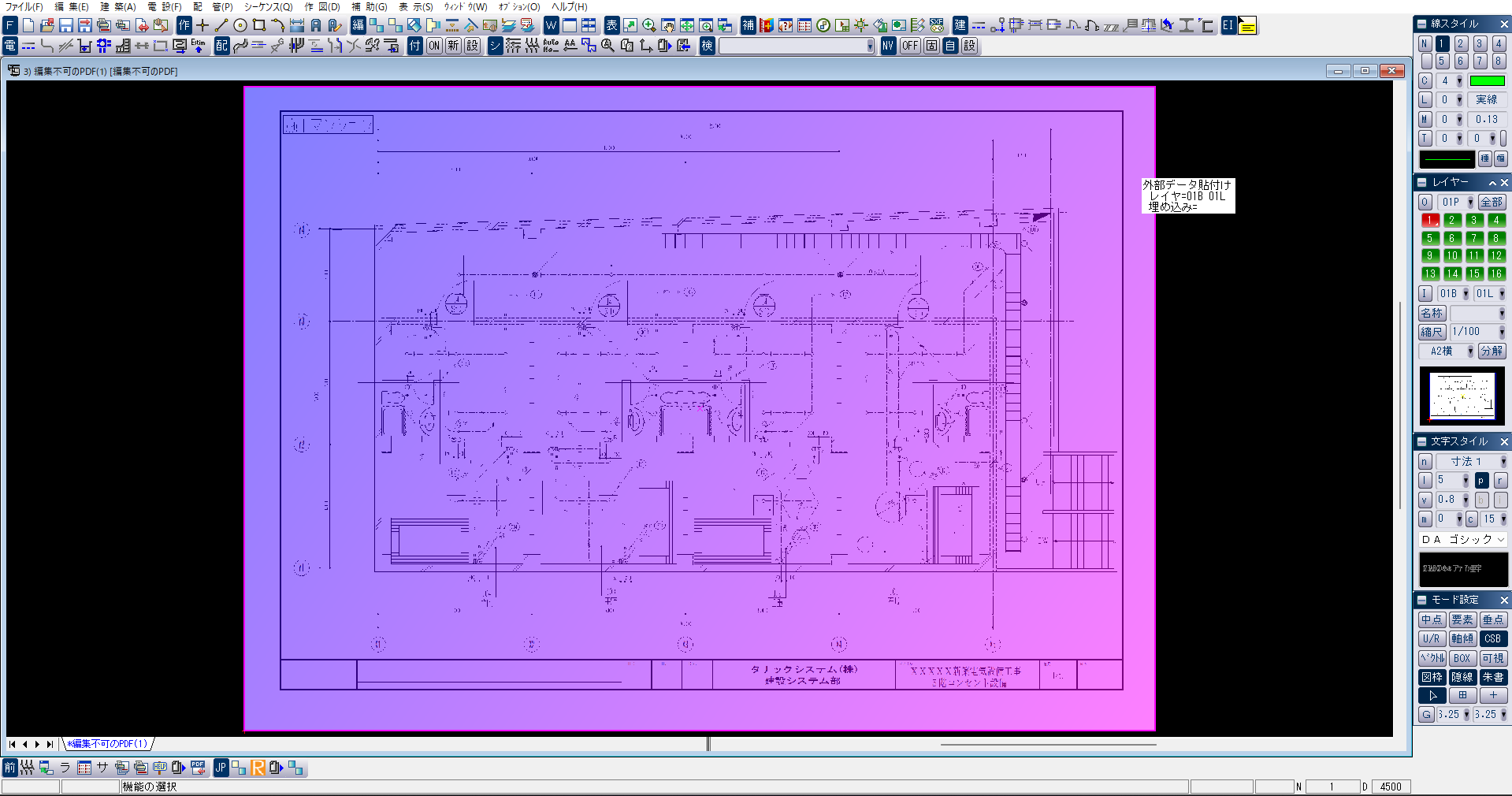Toggle the OFF button beside NV
The width and height of the screenshot is (1512, 796).
(x=910, y=46)
